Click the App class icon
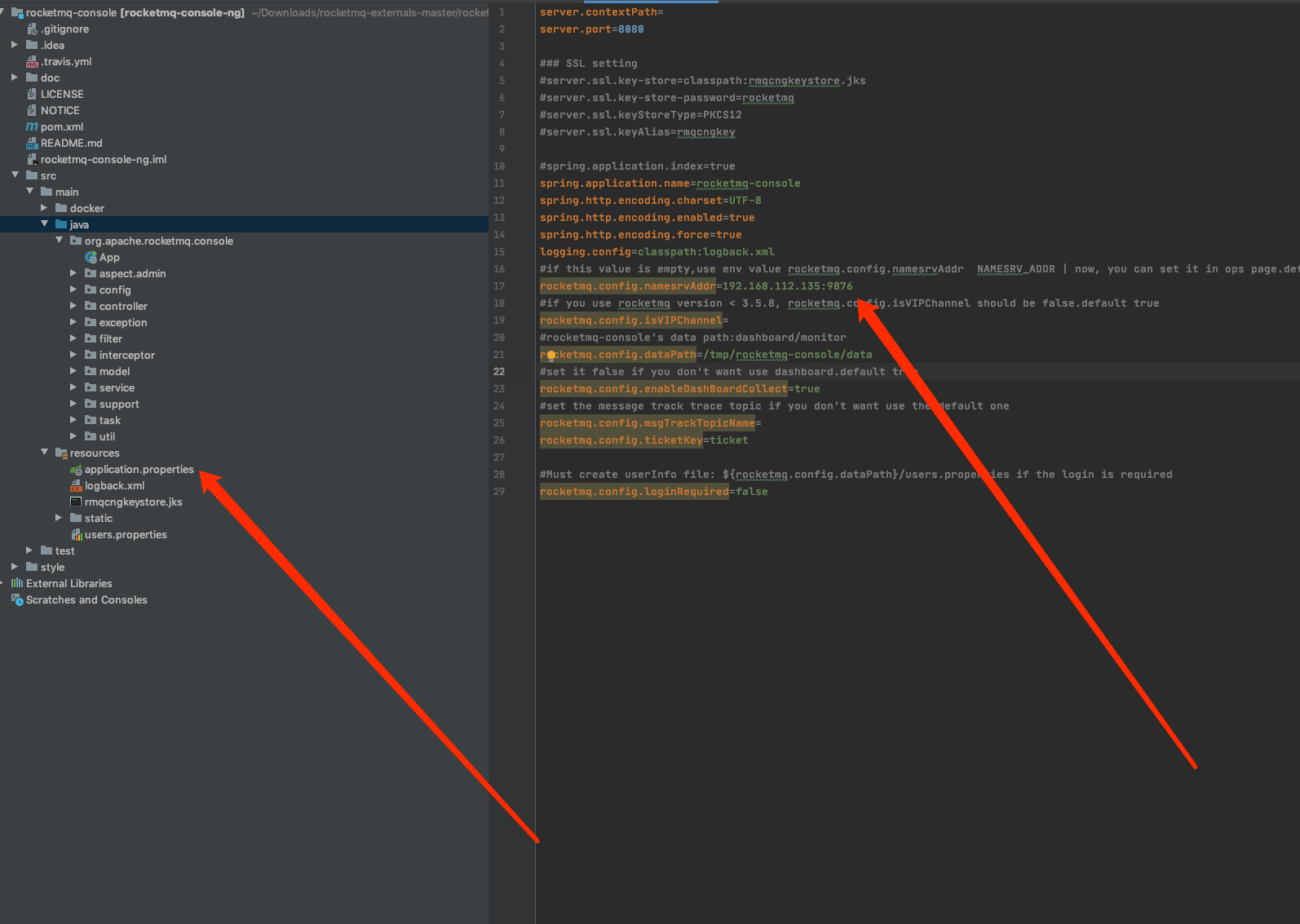This screenshot has width=1300, height=924. pyautogui.click(x=91, y=258)
